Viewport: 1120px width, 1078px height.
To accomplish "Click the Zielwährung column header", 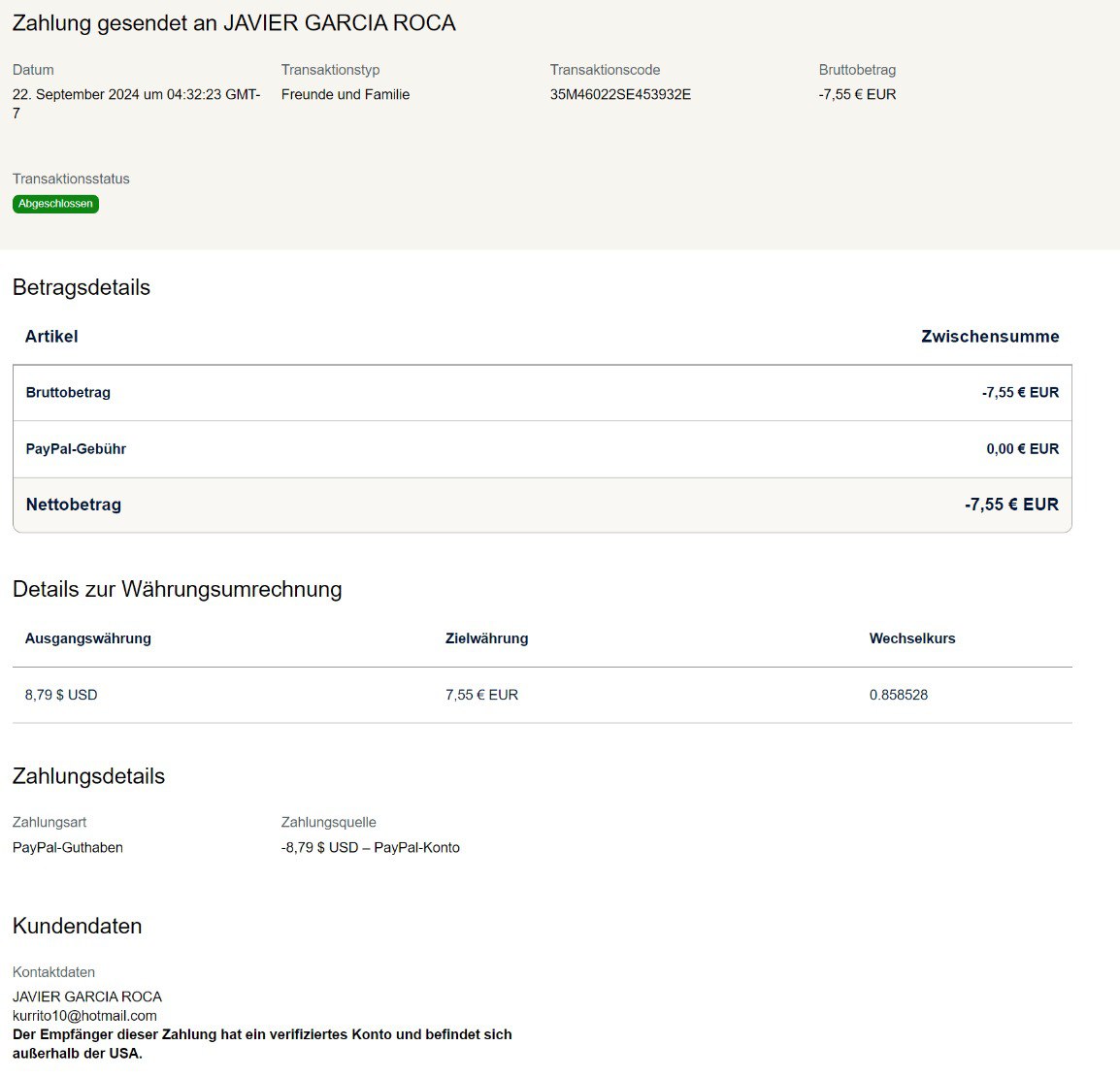I will (x=486, y=638).
